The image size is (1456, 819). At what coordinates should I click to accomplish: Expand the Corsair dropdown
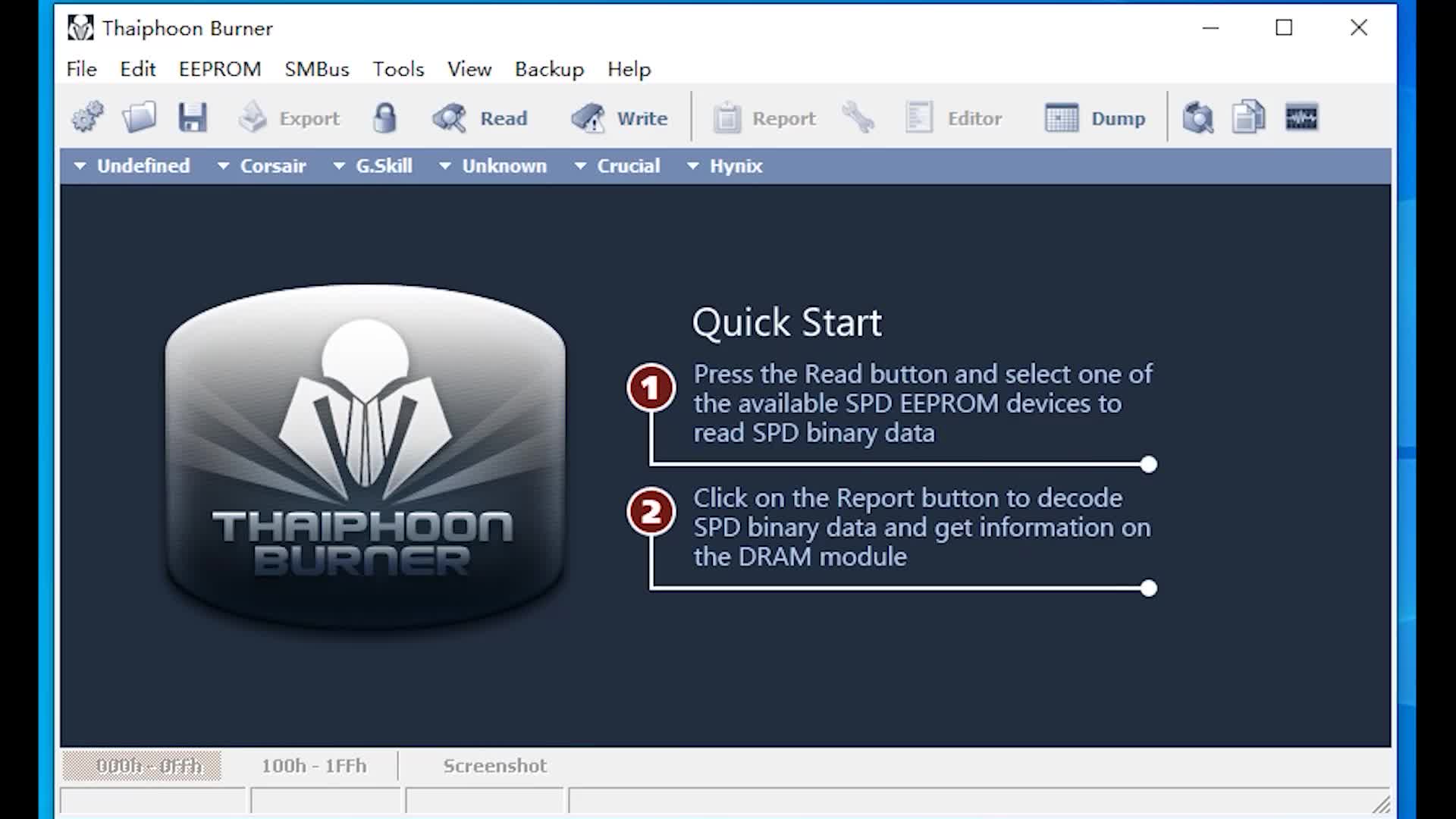coord(262,166)
